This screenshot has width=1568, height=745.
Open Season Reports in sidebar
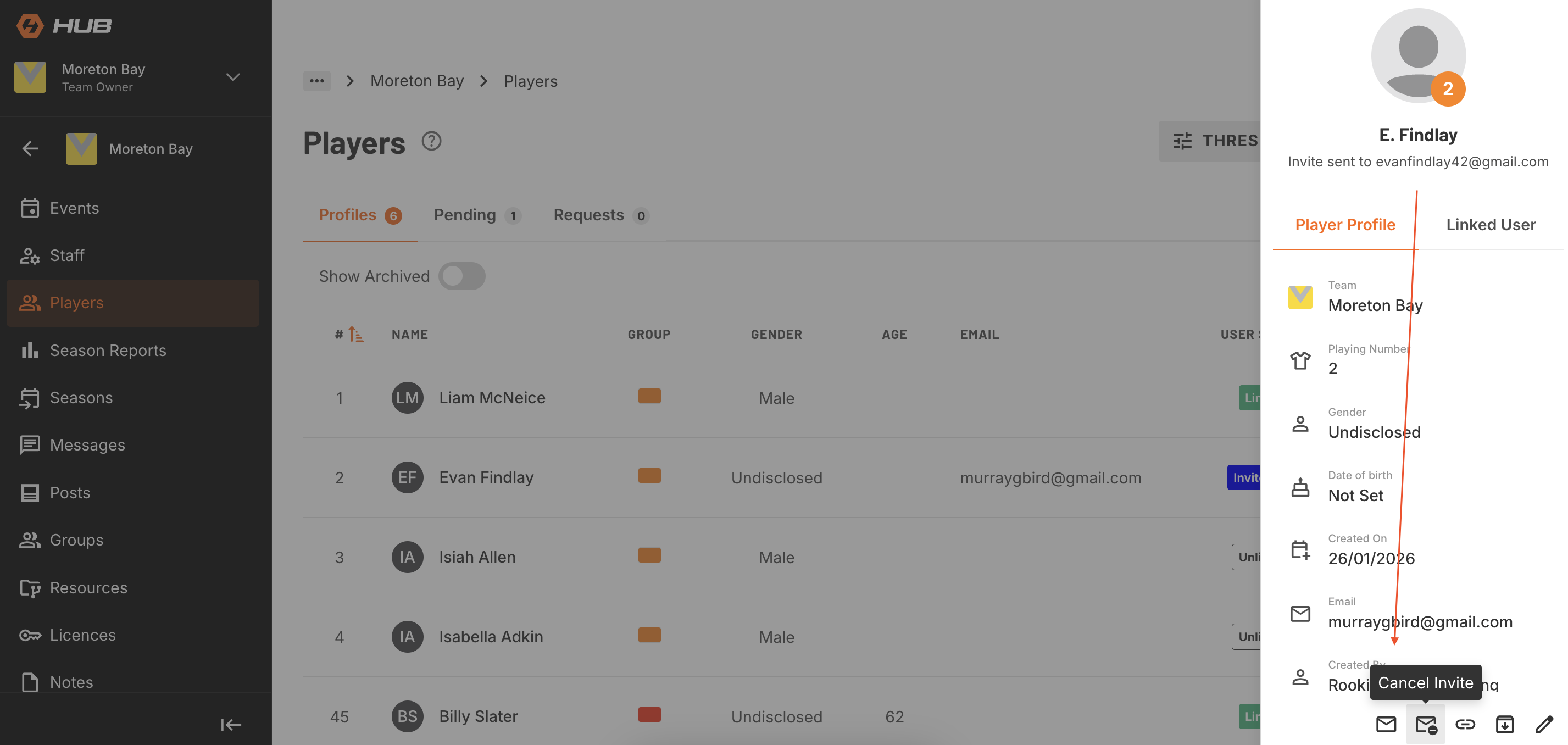[x=108, y=350]
